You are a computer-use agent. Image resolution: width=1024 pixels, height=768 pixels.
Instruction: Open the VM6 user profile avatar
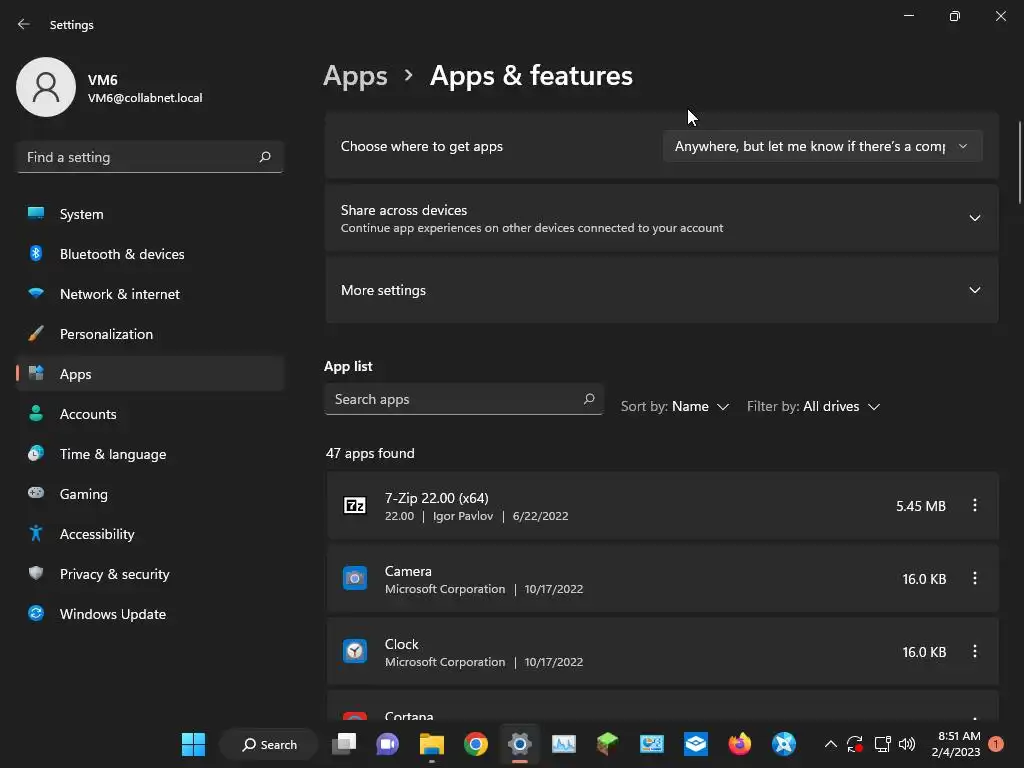point(46,87)
